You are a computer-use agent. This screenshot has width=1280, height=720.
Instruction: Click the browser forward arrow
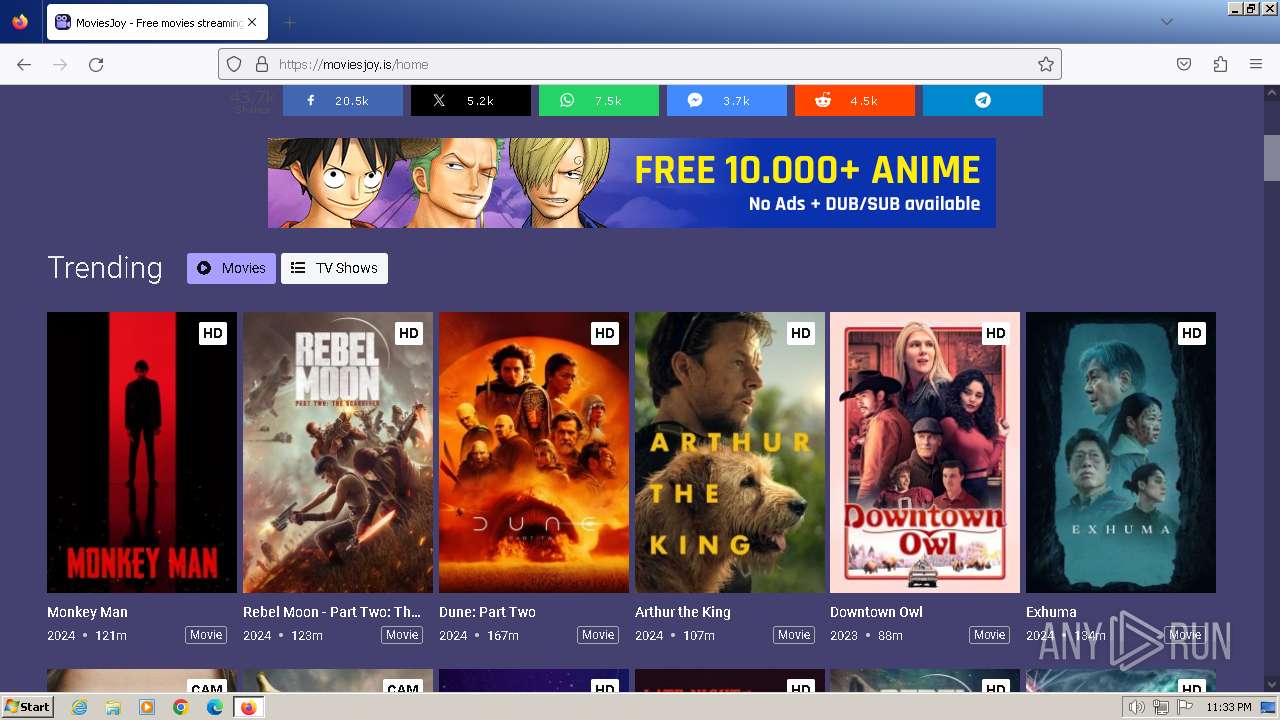coord(60,64)
